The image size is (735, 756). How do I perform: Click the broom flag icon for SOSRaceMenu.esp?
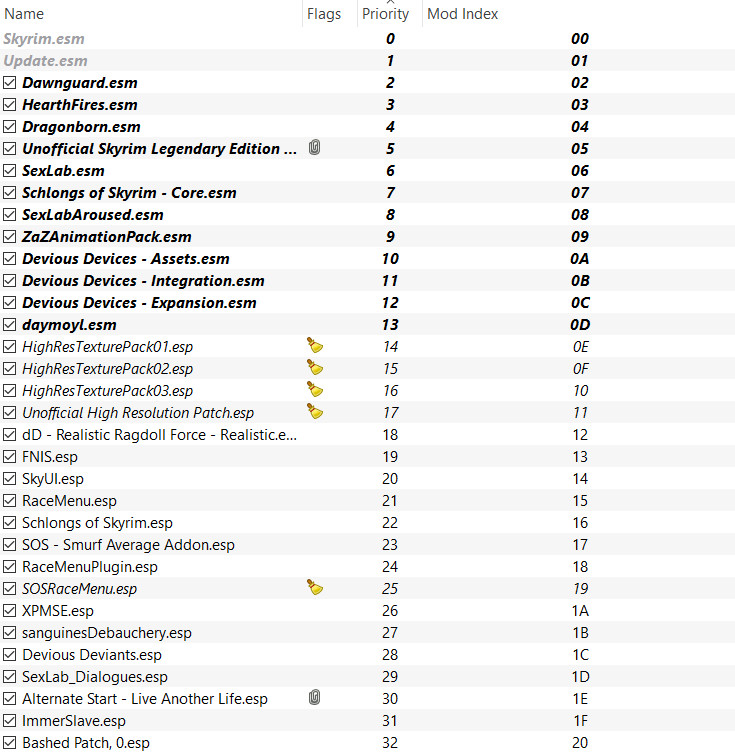[315, 588]
